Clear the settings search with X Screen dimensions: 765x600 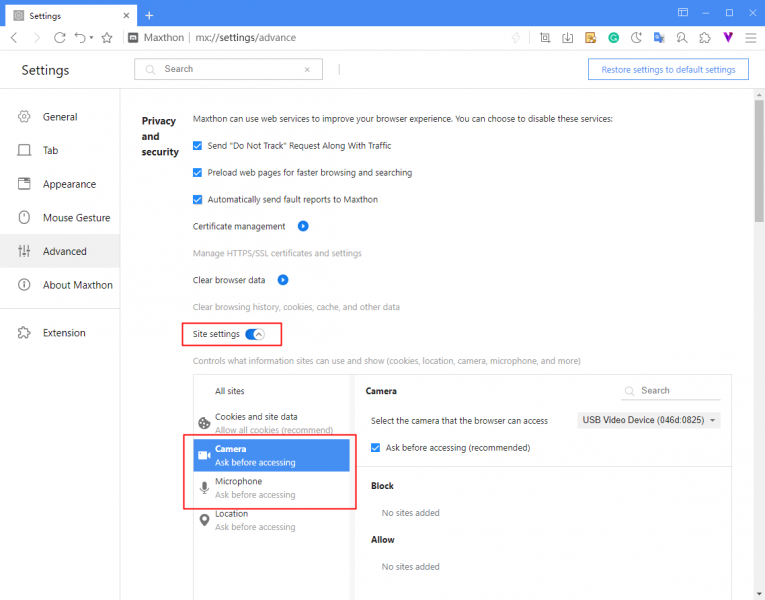point(307,70)
